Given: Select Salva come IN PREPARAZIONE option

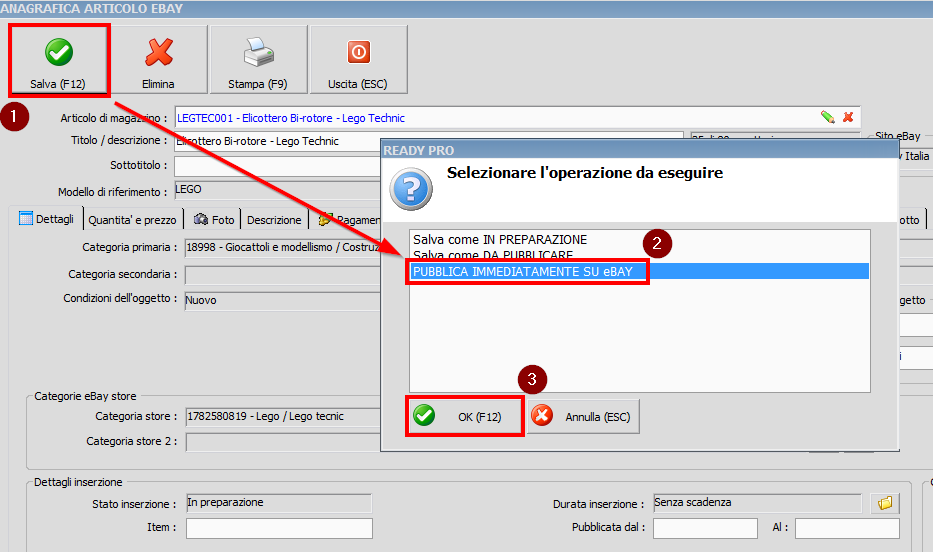Looking at the screenshot, I should [640, 240].
